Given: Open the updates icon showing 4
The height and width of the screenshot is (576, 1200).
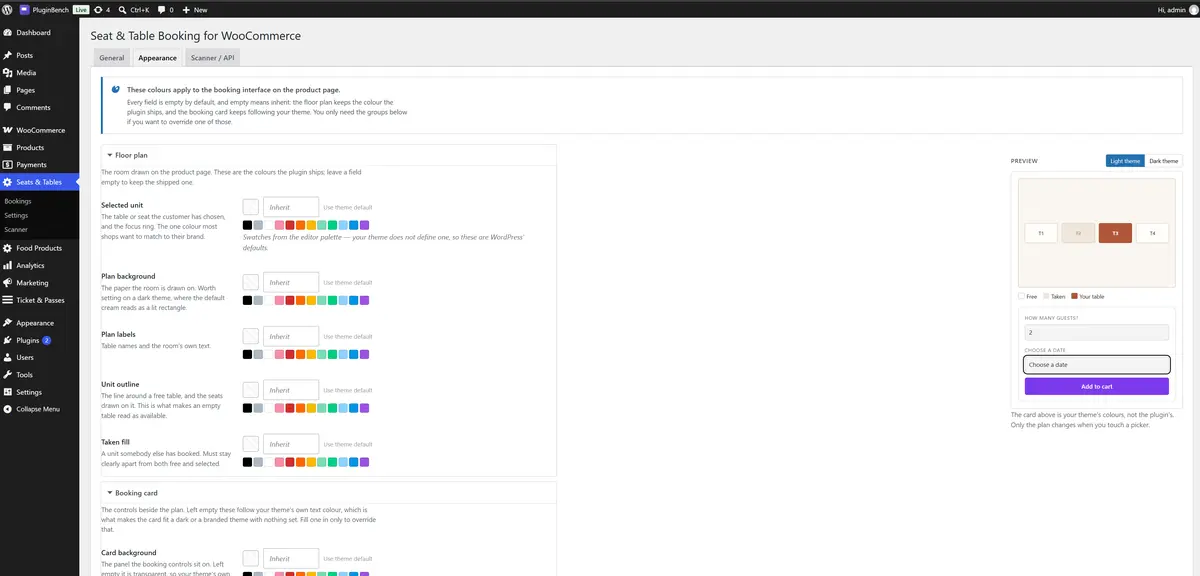Looking at the screenshot, I should [102, 9].
